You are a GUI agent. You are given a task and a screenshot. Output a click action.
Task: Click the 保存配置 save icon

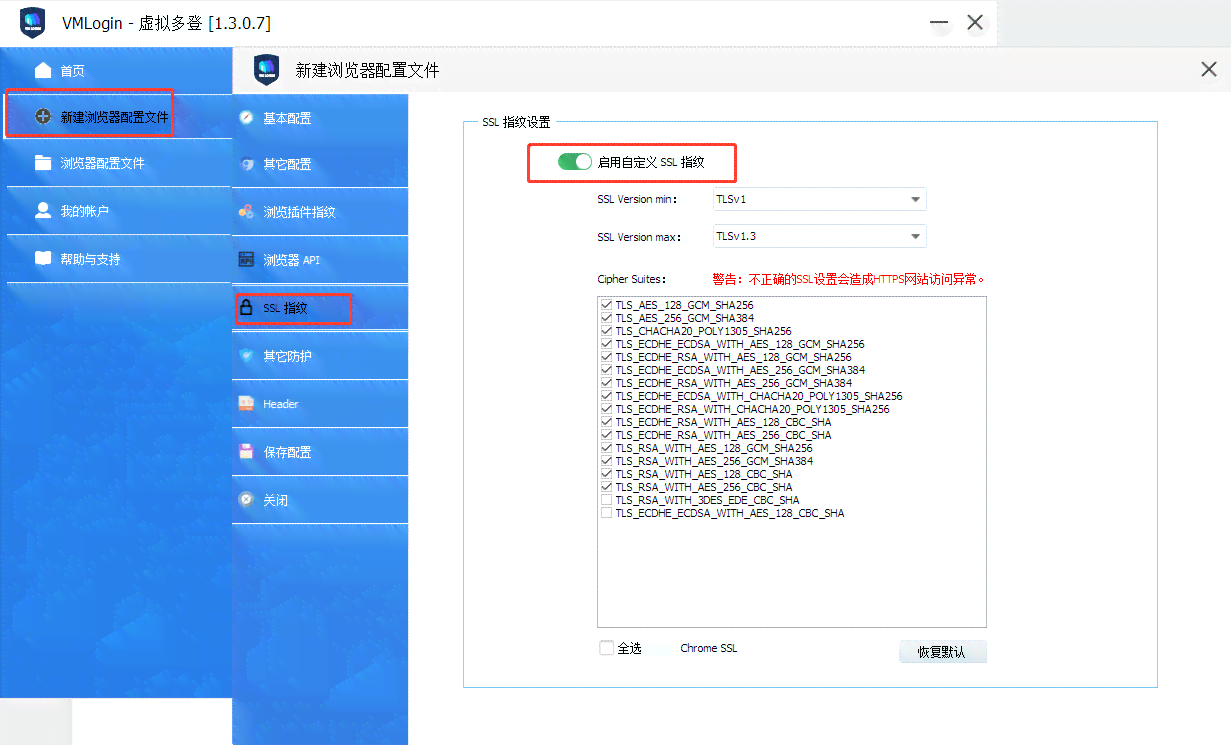(247, 452)
